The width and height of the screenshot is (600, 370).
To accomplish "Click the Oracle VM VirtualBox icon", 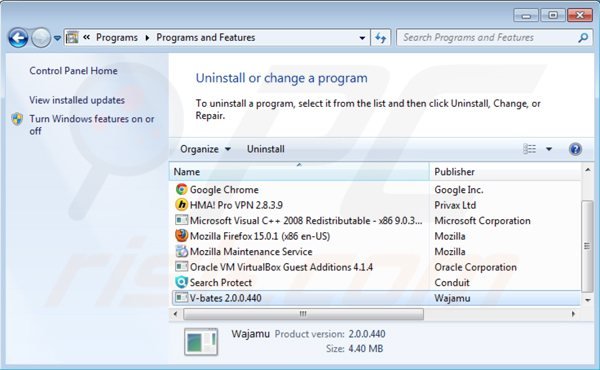I will point(181,266).
